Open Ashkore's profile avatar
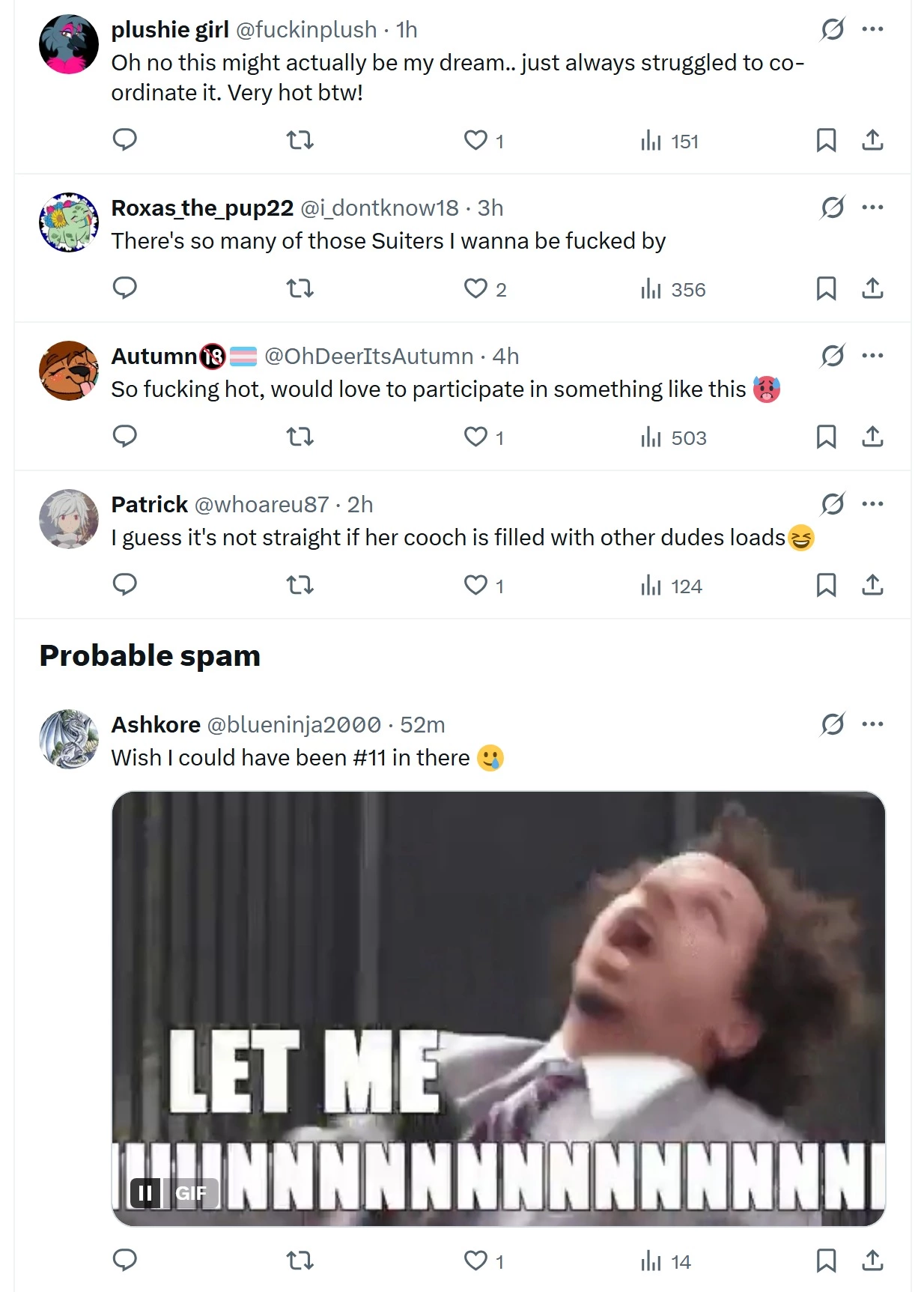 click(x=69, y=739)
